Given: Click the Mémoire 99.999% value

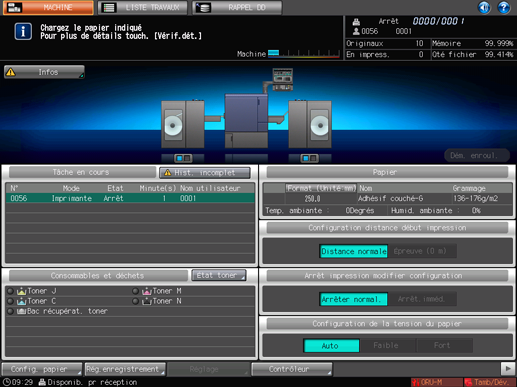Looking at the screenshot, I should point(499,43).
